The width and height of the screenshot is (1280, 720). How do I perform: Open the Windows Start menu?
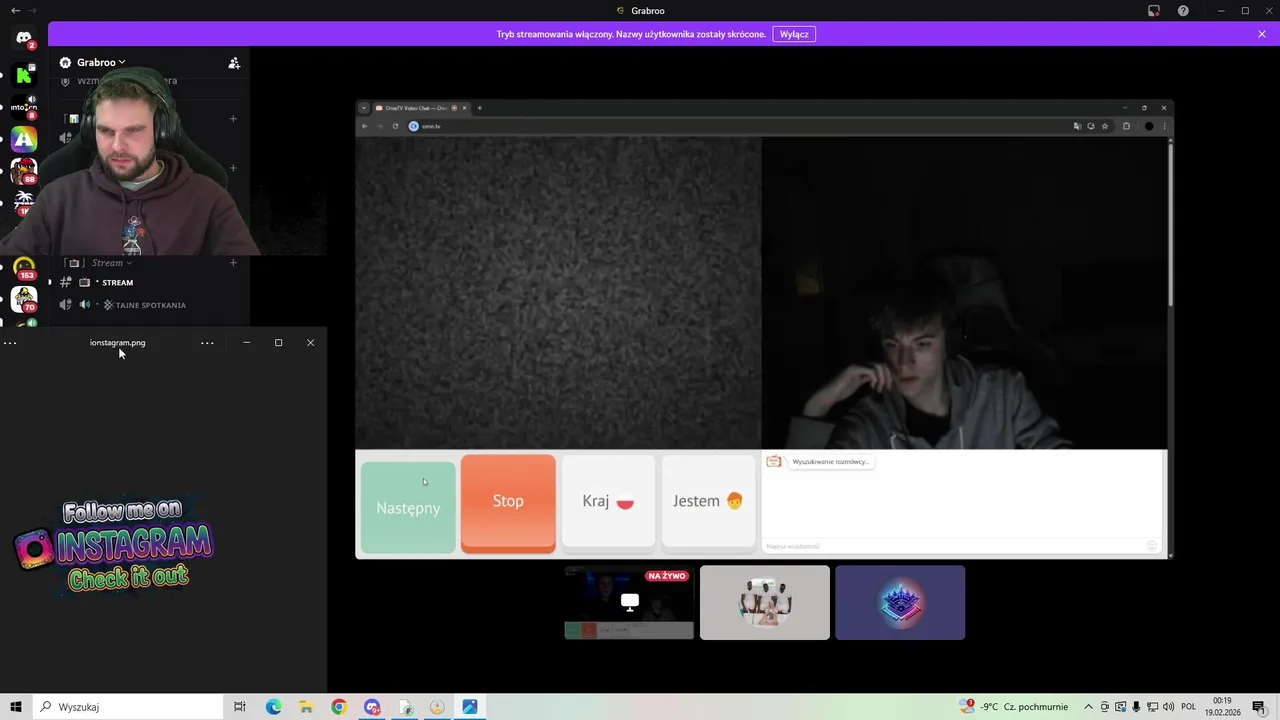(16, 707)
